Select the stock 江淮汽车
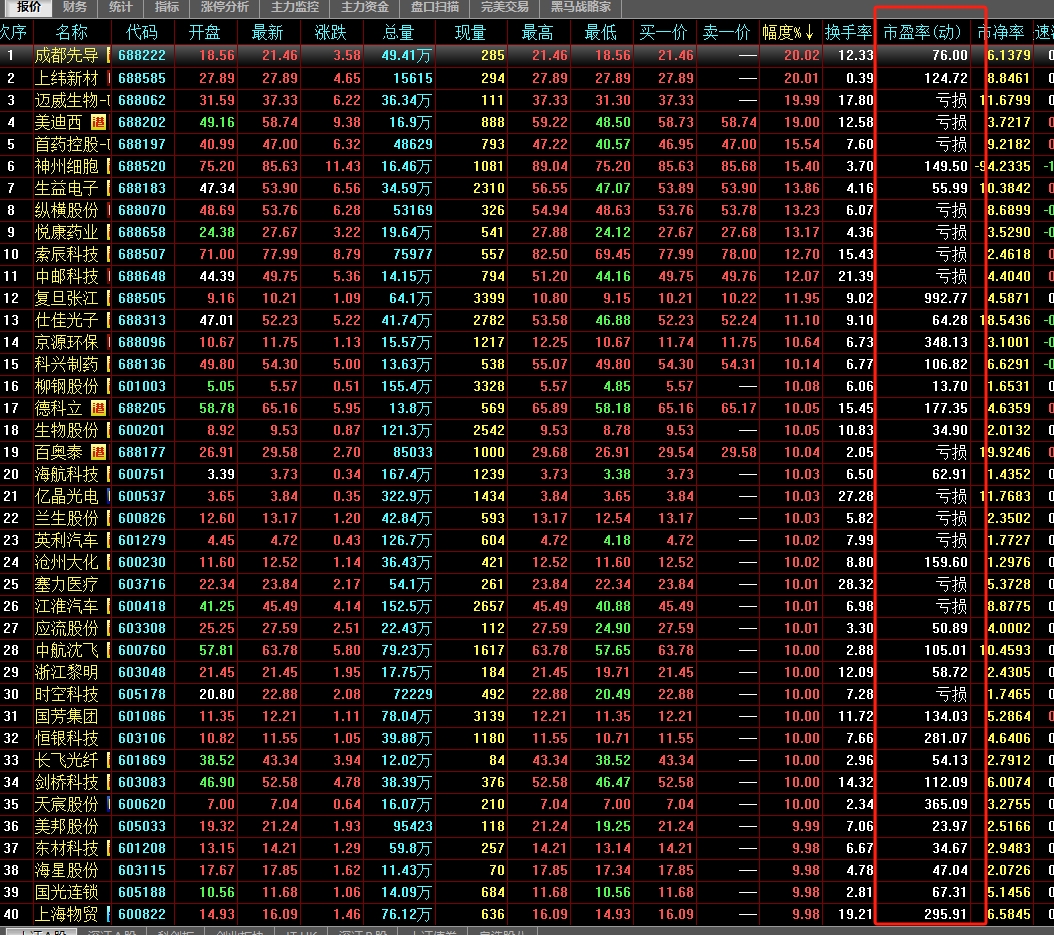This screenshot has height=935, width=1054. point(67,606)
